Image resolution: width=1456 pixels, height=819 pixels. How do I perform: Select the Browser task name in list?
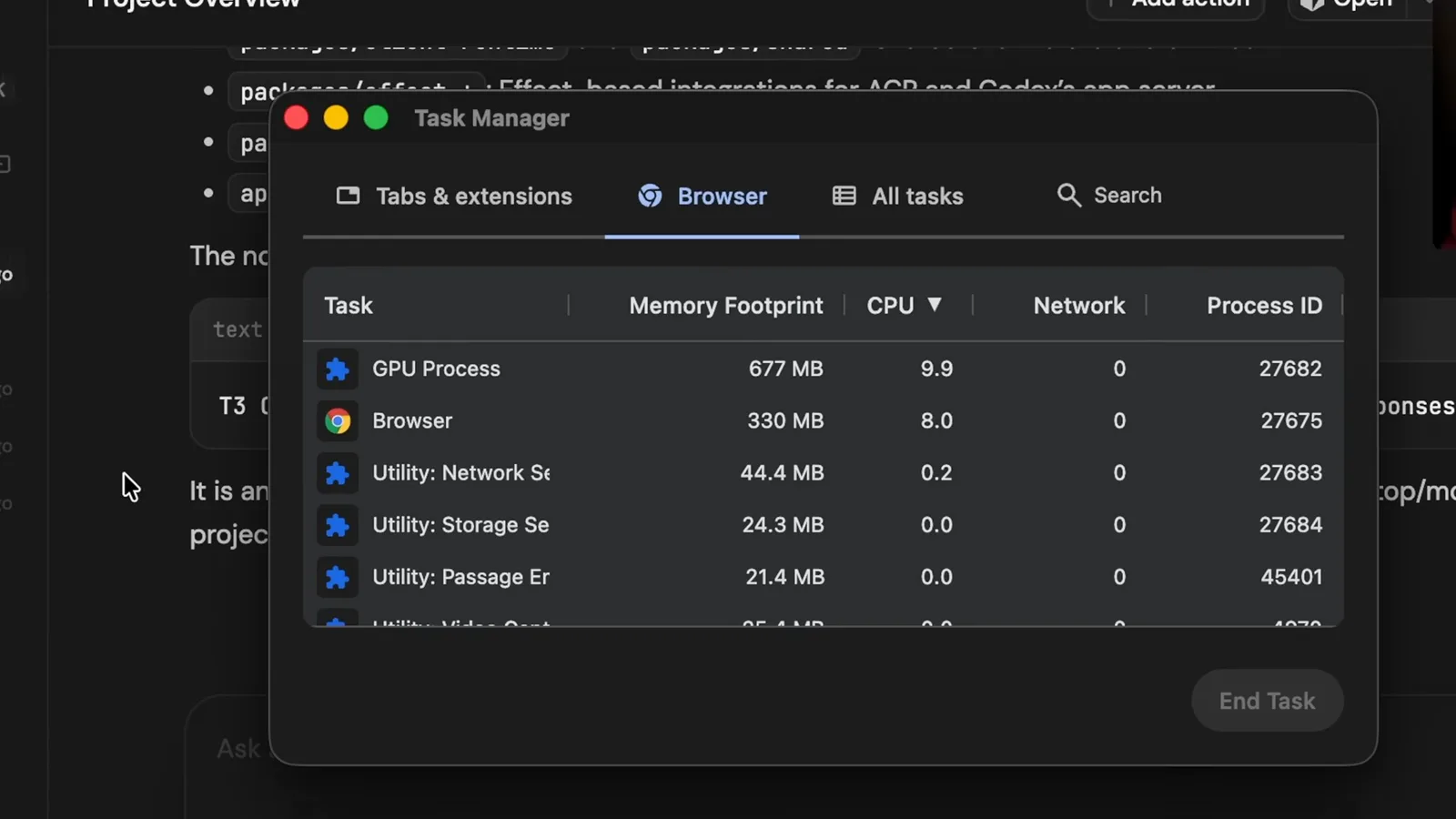tap(412, 420)
